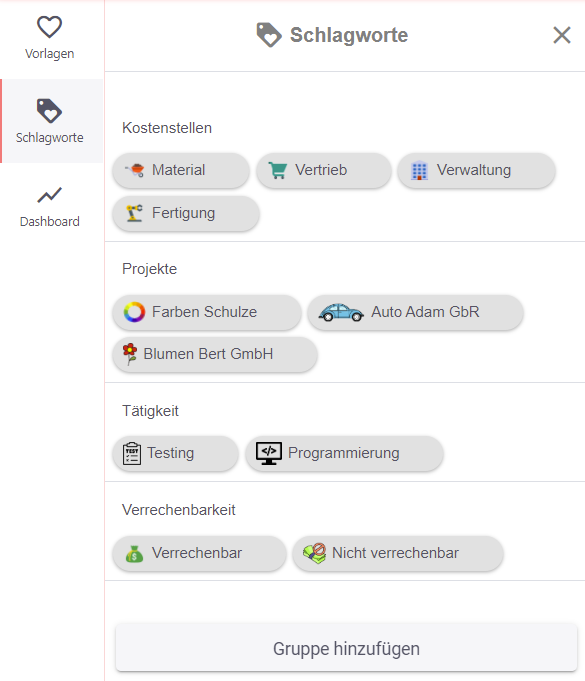Select the Tätigkeit group heading
The width and height of the screenshot is (585, 681).
pyautogui.click(x=150, y=411)
